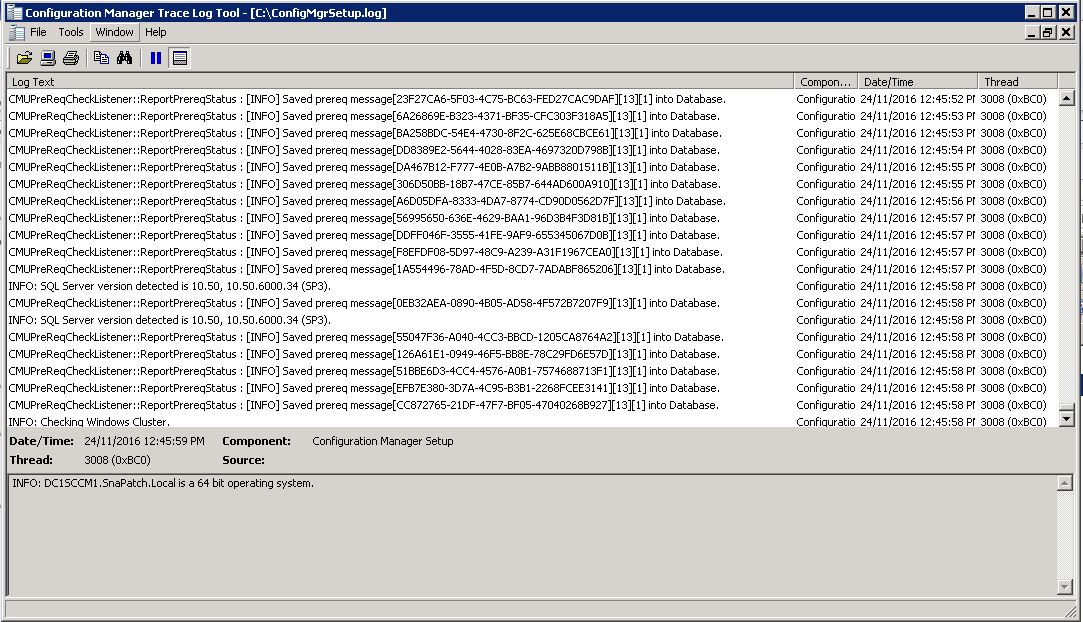Click the Open log file toolbar icon

coord(24,58)
